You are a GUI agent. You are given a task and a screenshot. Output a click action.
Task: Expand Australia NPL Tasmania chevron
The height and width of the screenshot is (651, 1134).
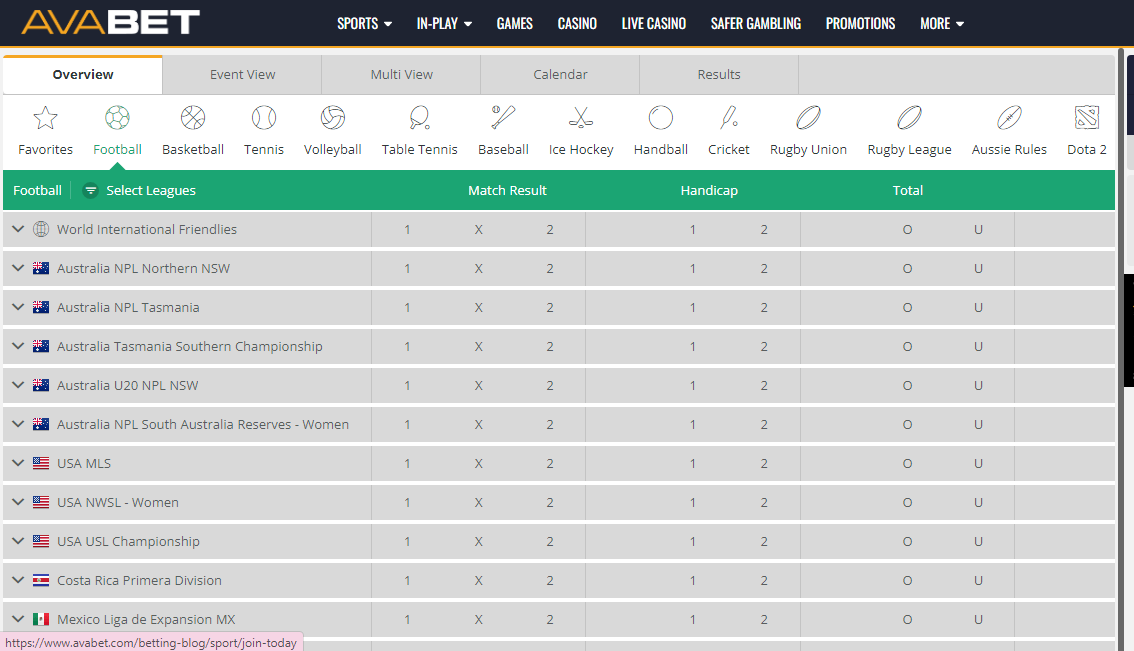coord(18,307)
